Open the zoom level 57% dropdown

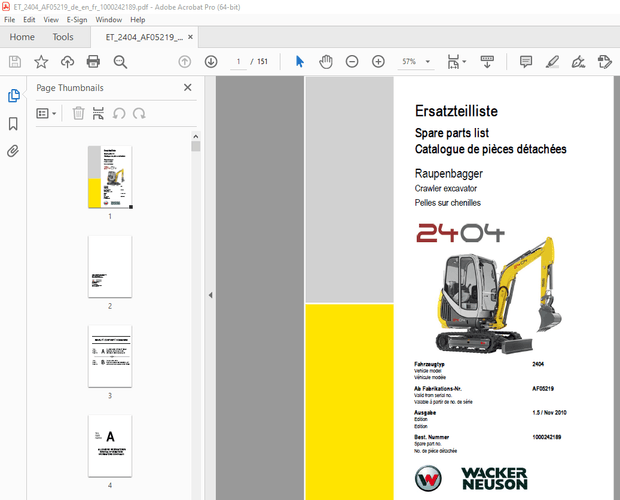416,62
